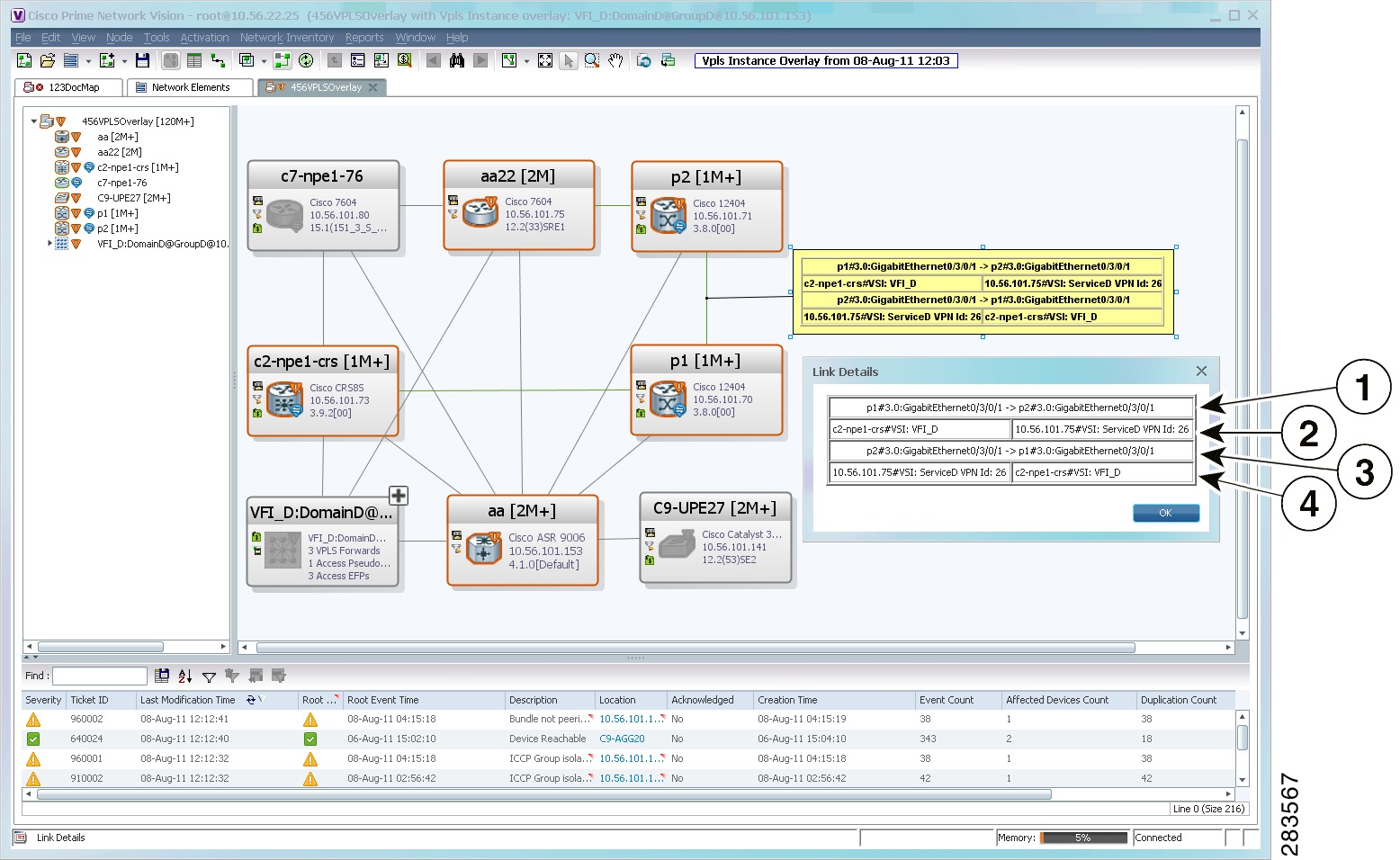The image size is (1400, 860).
Task: Click the map vertical scrollbar
Action: pyautogui.click(x=1243, y=378)
